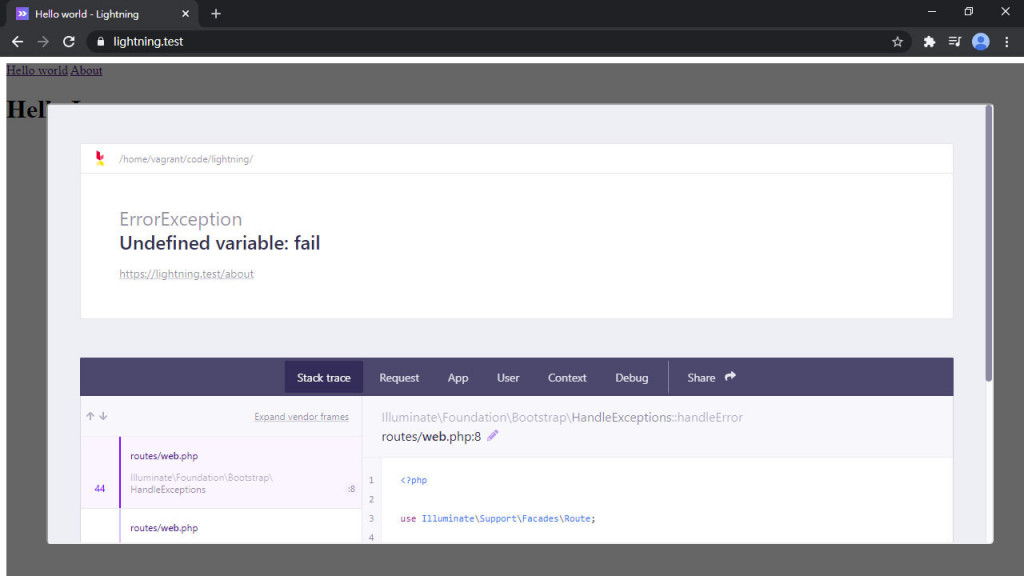Click the Undefined variable: fail message
Viewport: 1024px width, 576px height.
click(219, 243)
